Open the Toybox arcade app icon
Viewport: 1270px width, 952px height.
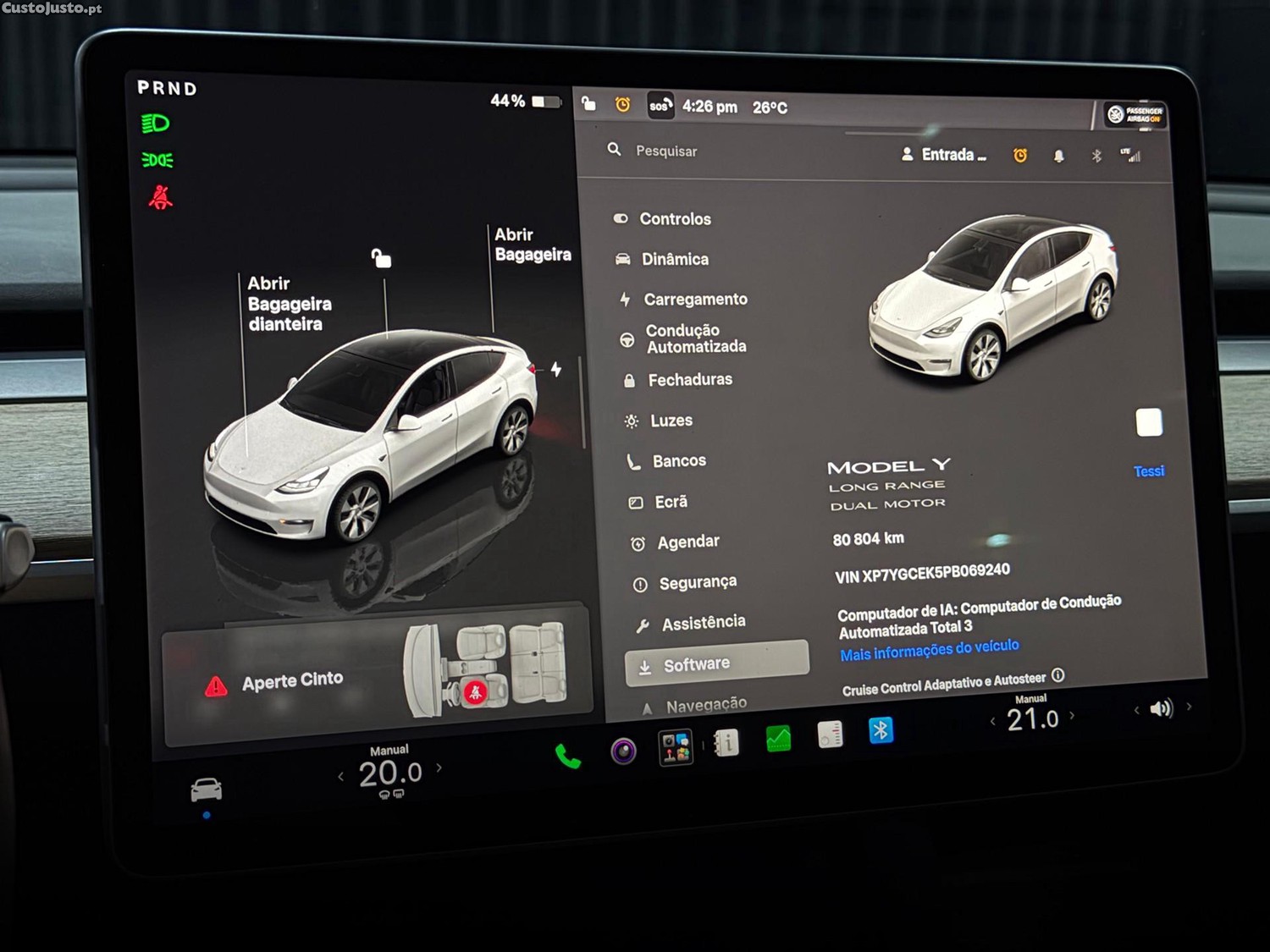click(x=676, y=748)
